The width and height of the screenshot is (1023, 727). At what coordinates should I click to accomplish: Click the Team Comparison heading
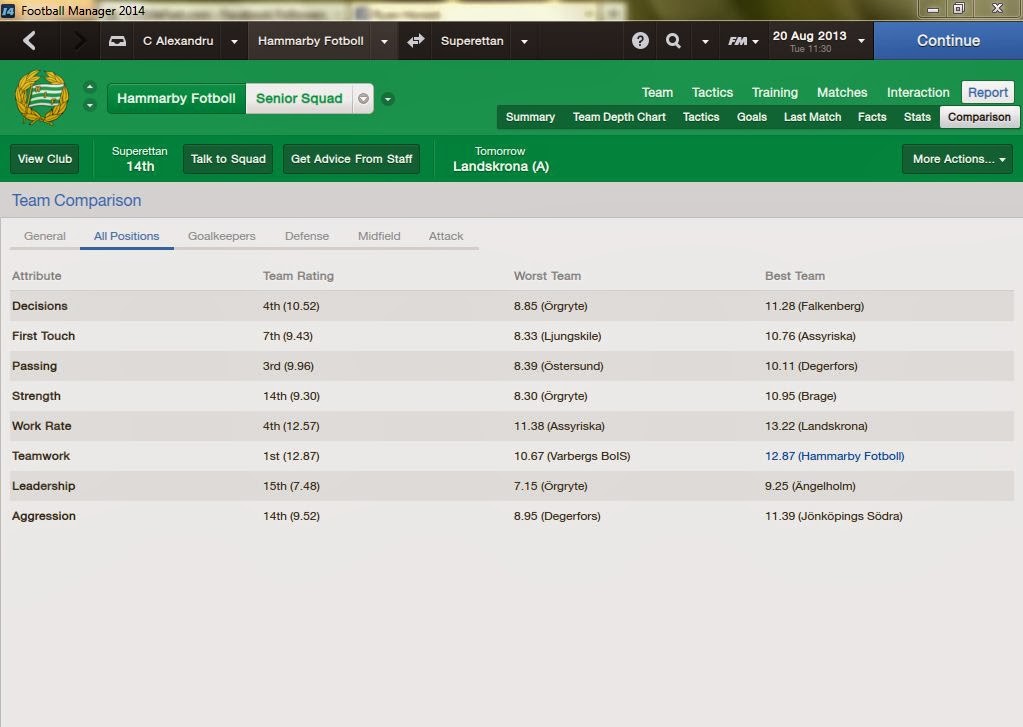click(76, 200)
